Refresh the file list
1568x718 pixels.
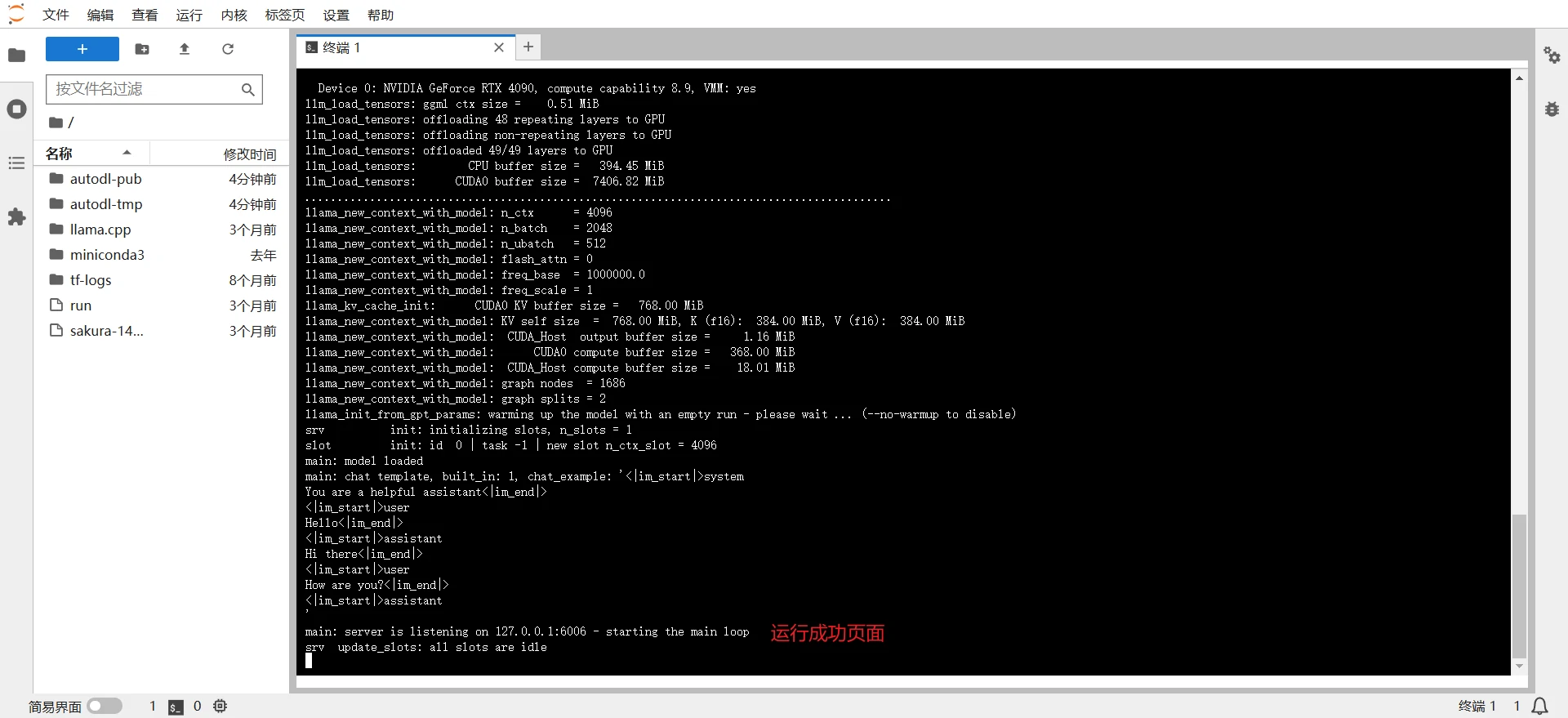228,49
